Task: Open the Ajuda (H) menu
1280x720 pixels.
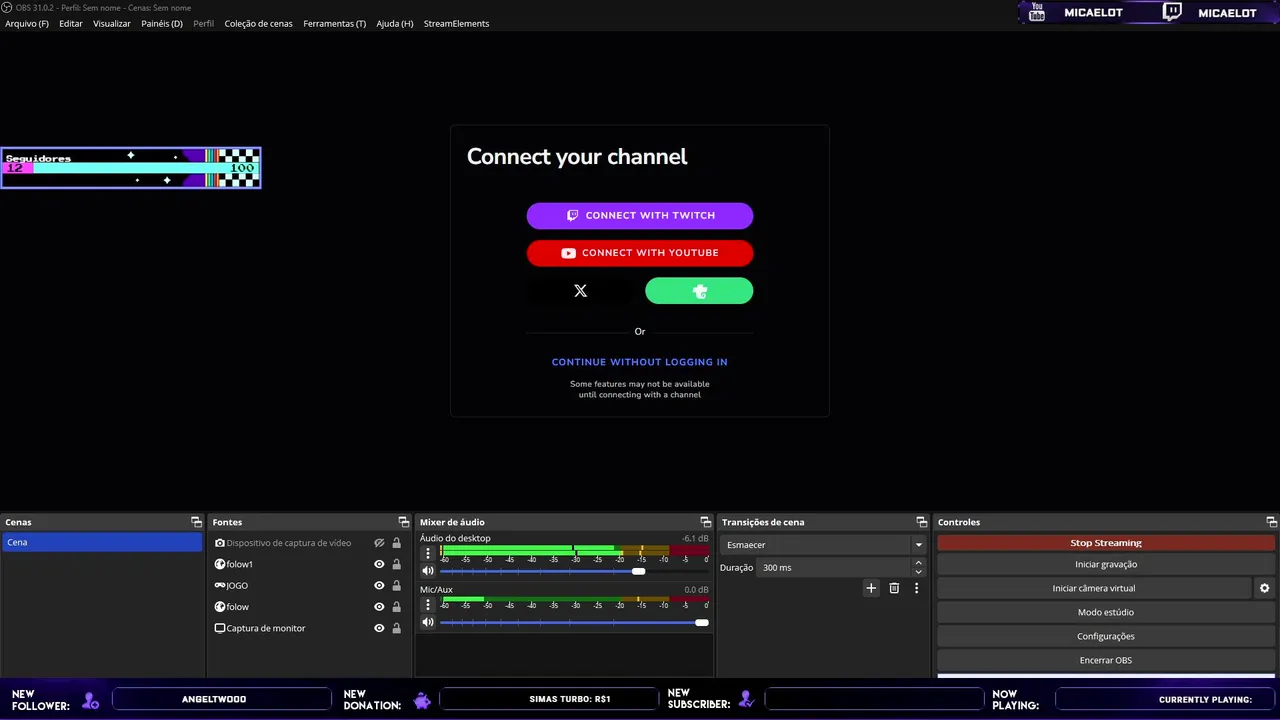Action: [395, 23]
